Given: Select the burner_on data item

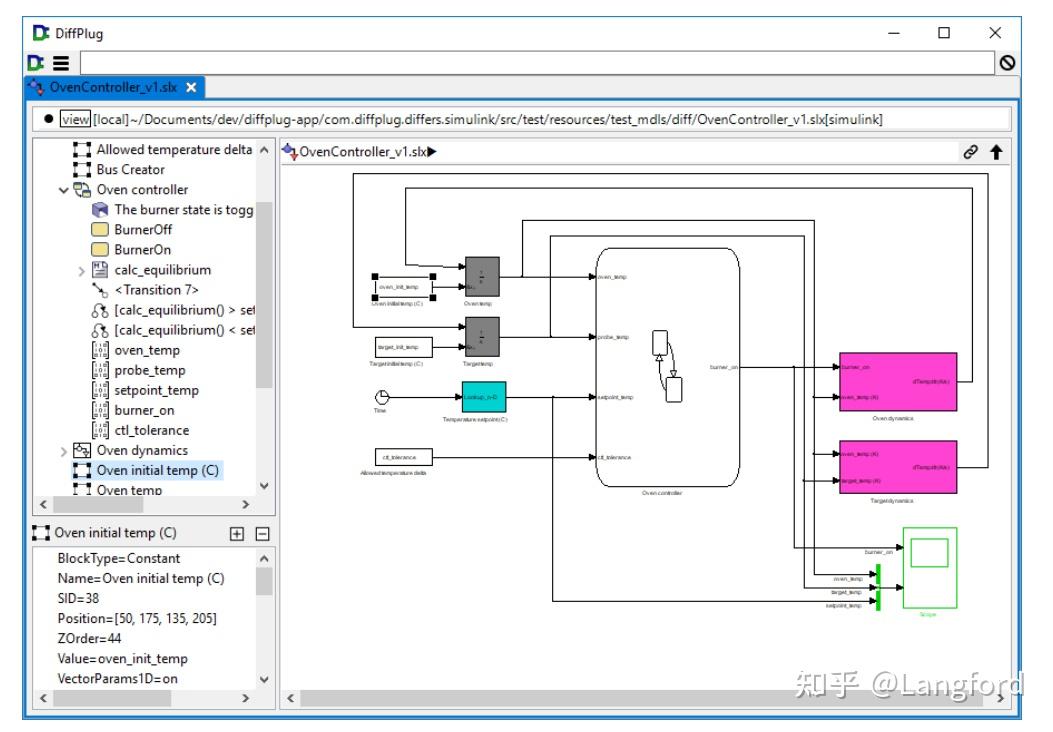Looking at the screenshot, I should point(144,410).
